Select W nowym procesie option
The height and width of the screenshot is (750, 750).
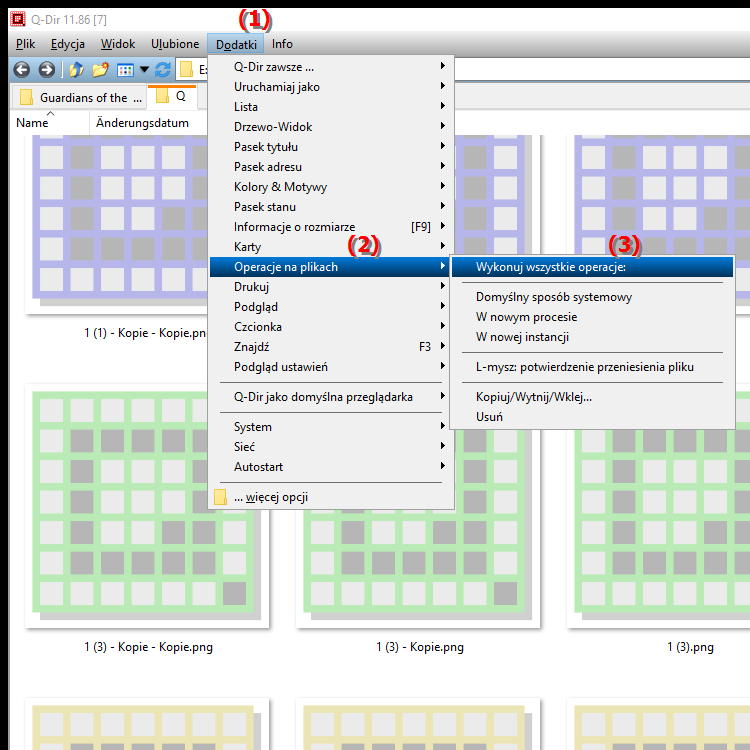[x=526, y=317]
